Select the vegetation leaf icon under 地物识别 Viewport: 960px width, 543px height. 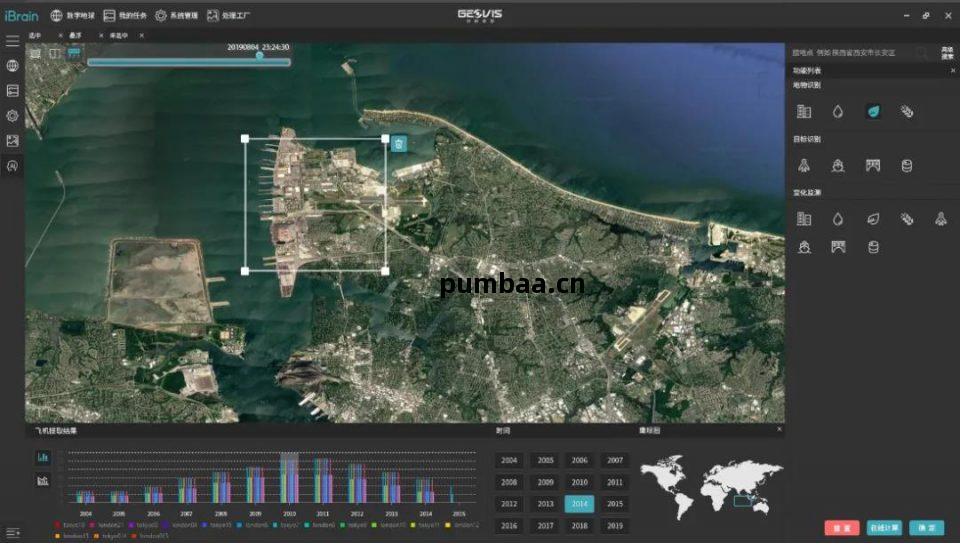873,111
